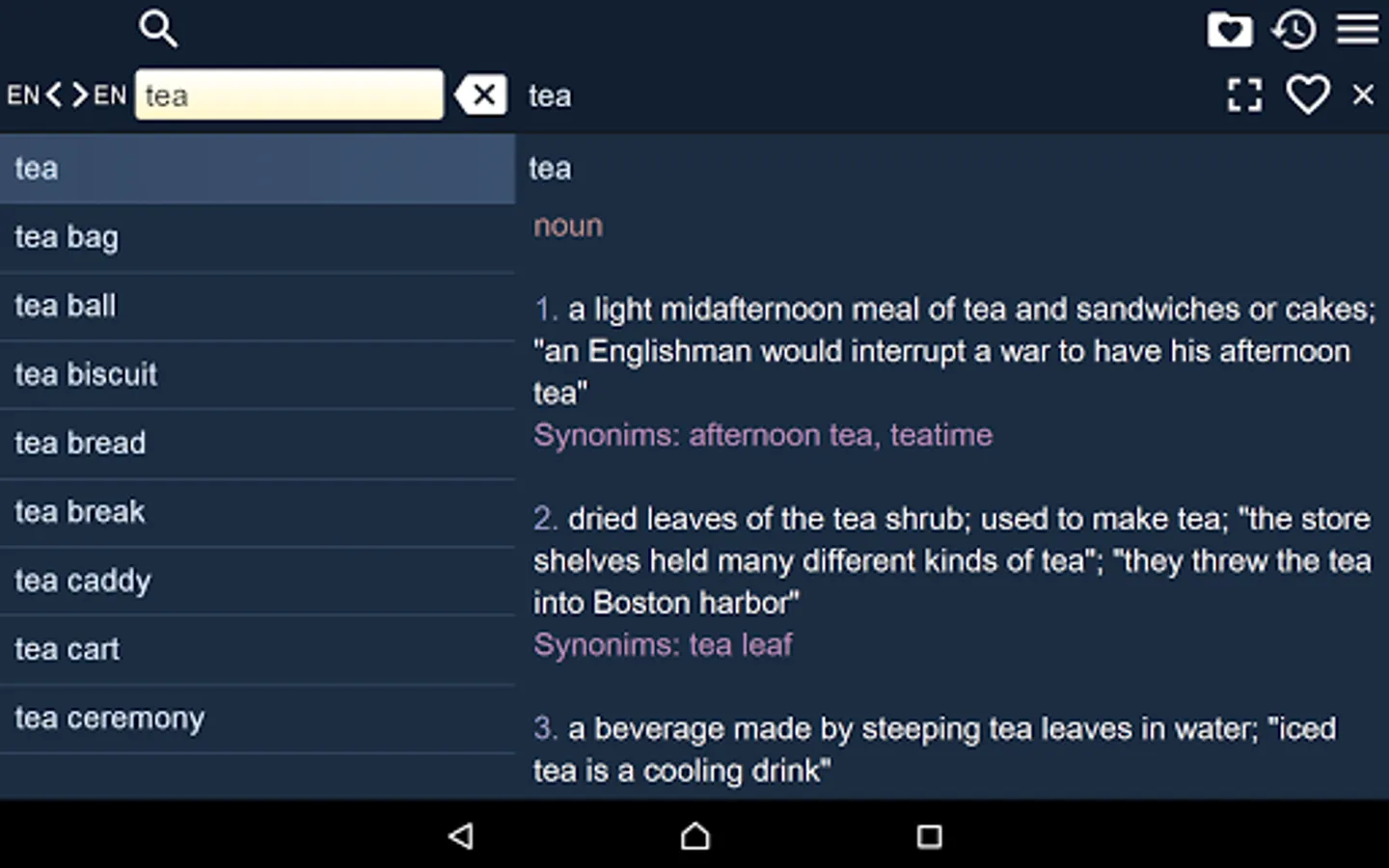Toggle the heart to favorite tea
Screen dimensions: 1389x868
1308,95
